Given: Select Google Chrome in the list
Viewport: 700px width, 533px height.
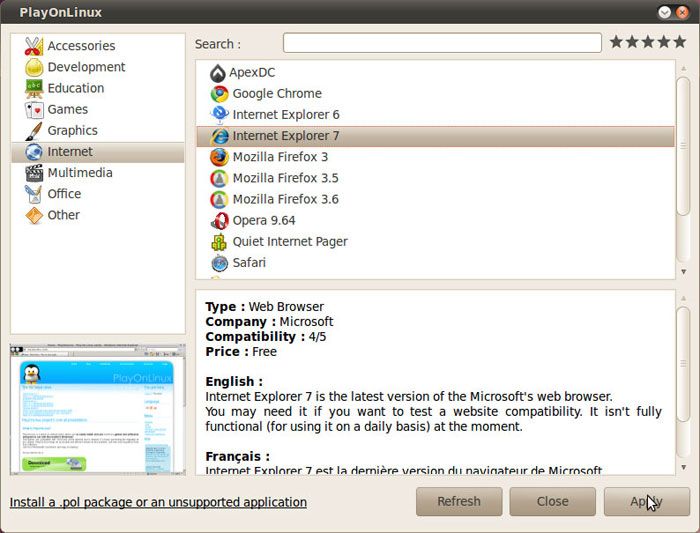Looking at the screenshot, I should (435, 93).
